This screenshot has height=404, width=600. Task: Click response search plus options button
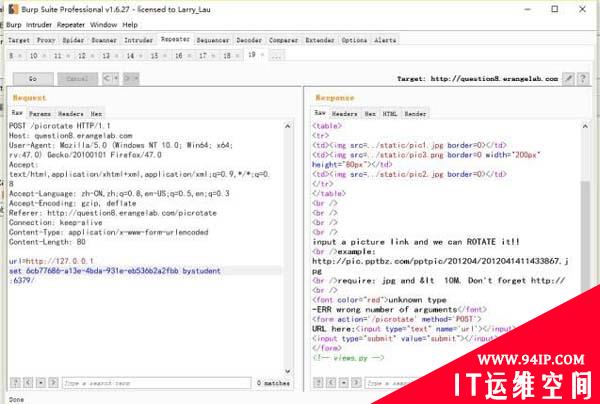[x=344, y=383]
